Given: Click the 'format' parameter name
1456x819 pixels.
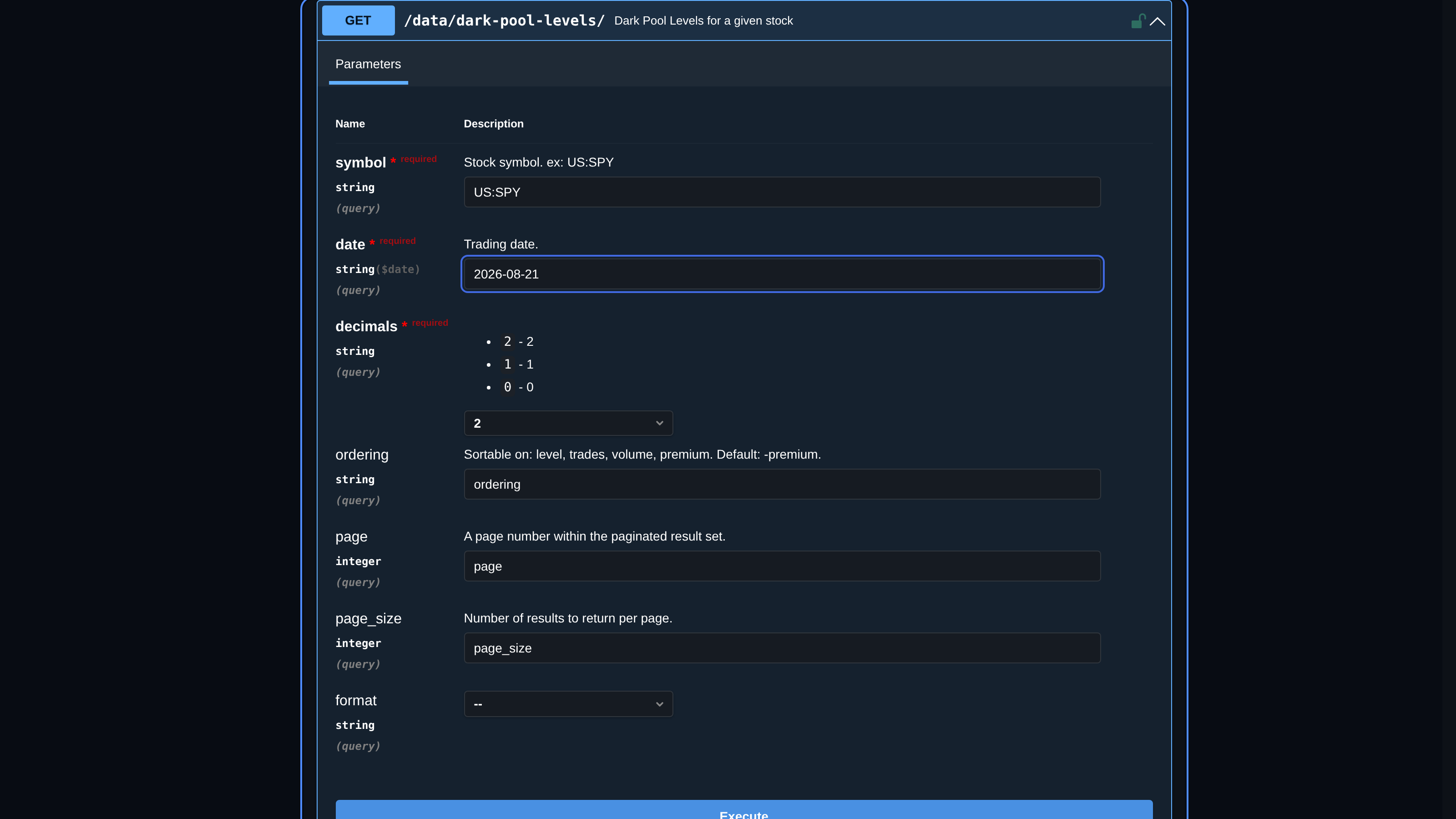Looking at the screenshot, I should tap(355, 701).
